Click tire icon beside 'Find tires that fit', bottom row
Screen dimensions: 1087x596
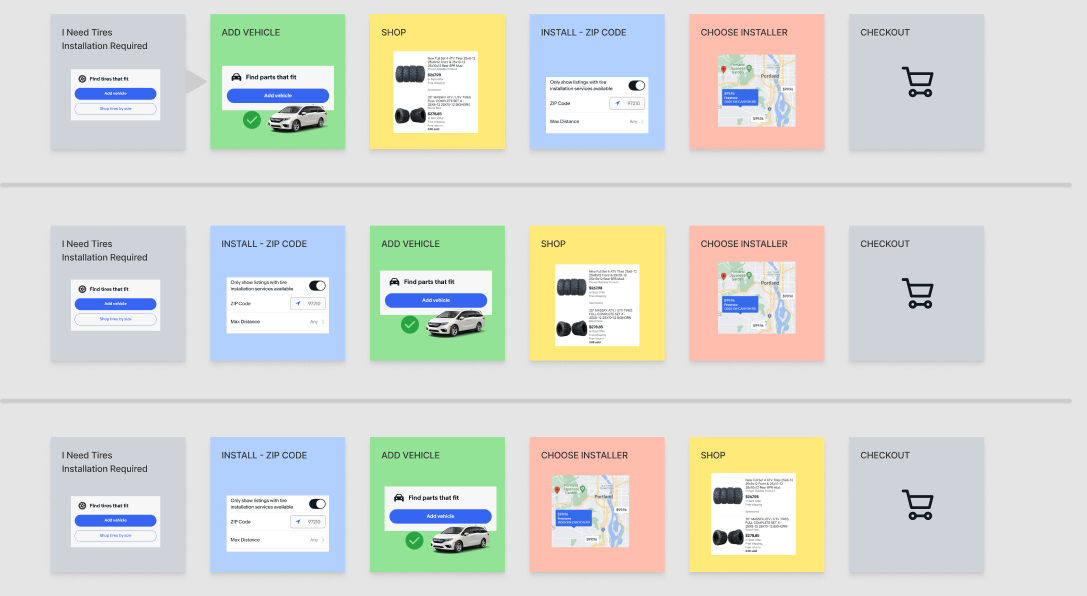coord(82,506)
